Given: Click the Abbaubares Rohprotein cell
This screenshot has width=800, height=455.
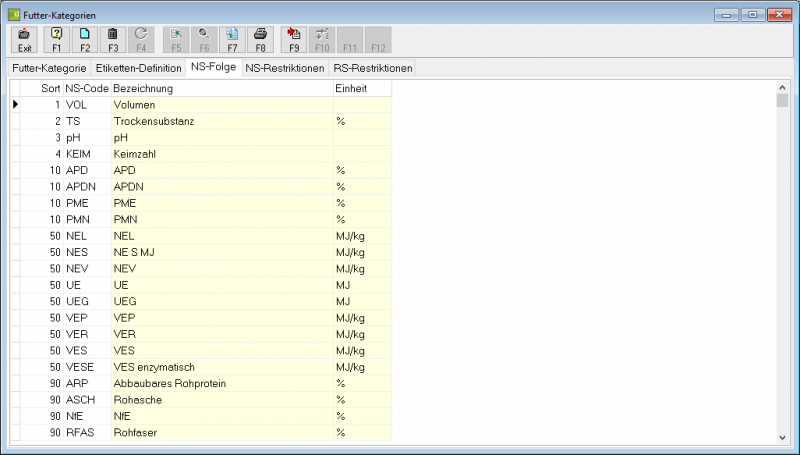Looking at the screenshot, I should [x=222, y=383].
